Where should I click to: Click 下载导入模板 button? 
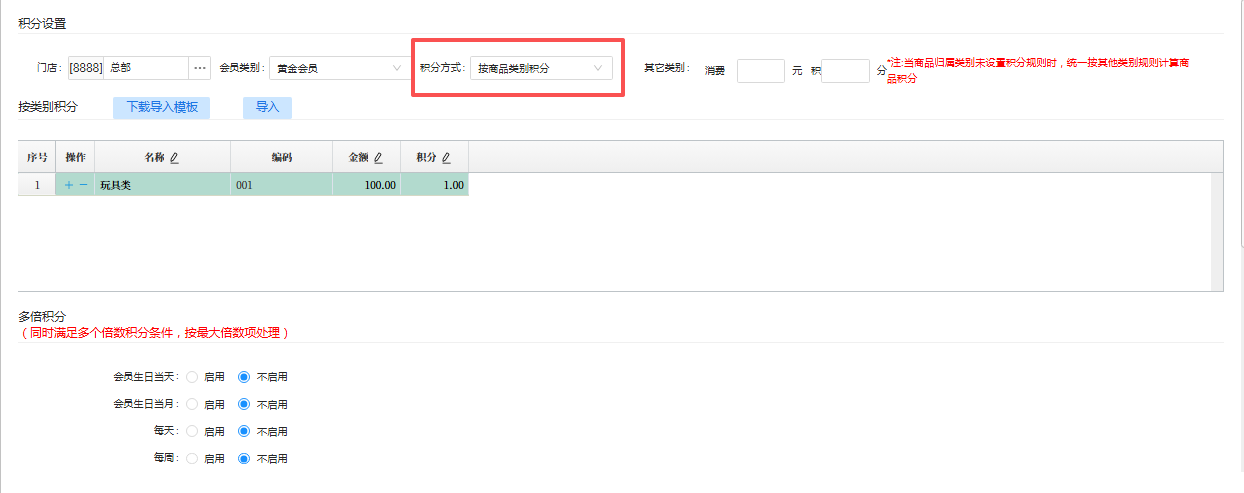click(x=162, y=107)
